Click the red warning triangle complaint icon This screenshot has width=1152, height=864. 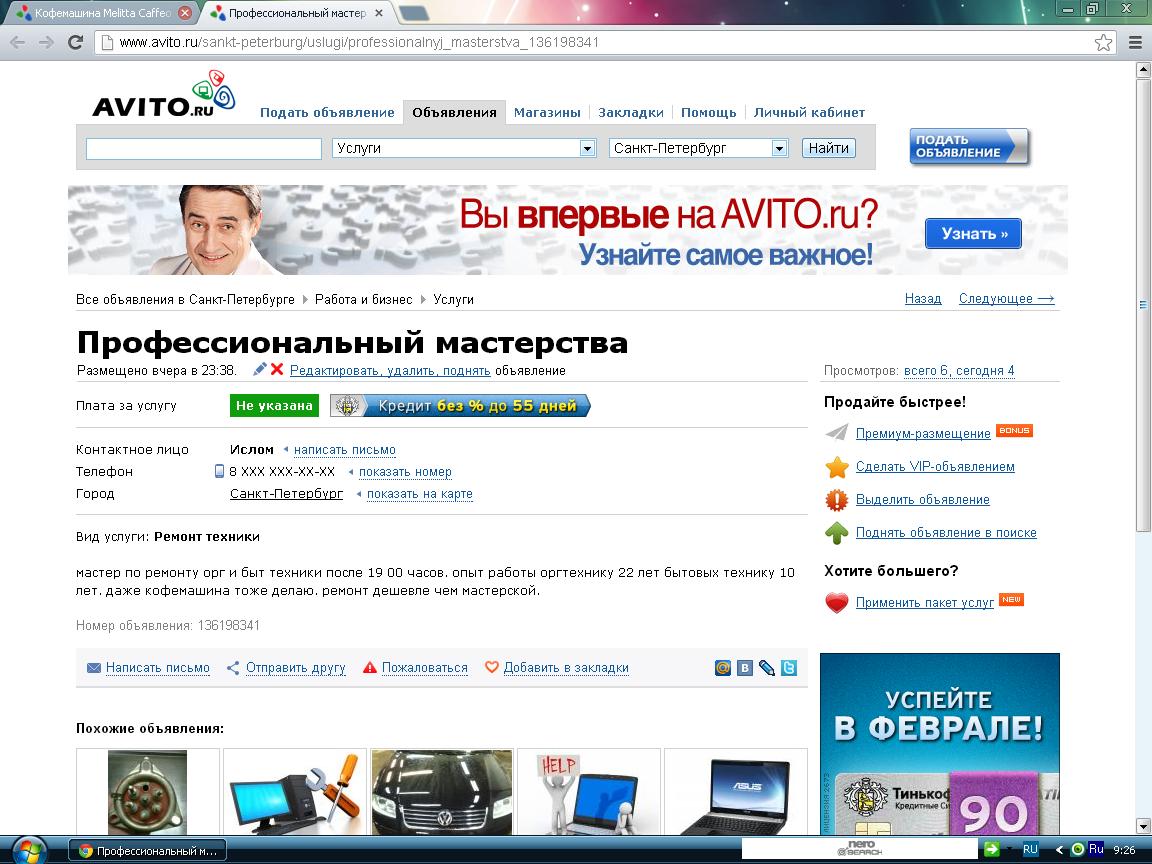tap(370, 667)
